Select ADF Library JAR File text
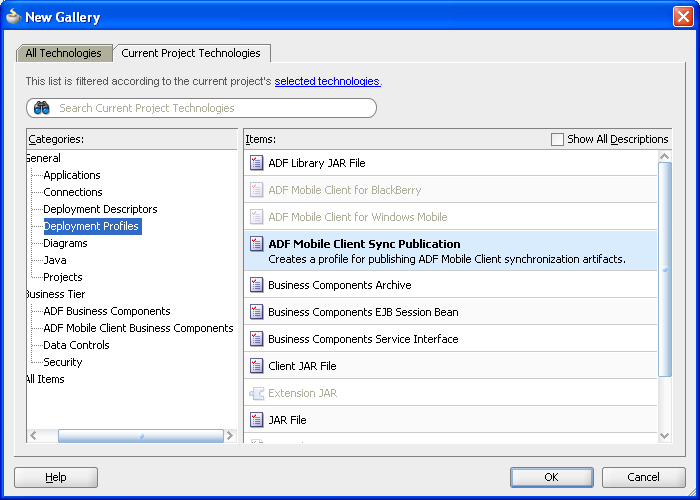This screenshot has width=700, height=500. pos(317,163)
